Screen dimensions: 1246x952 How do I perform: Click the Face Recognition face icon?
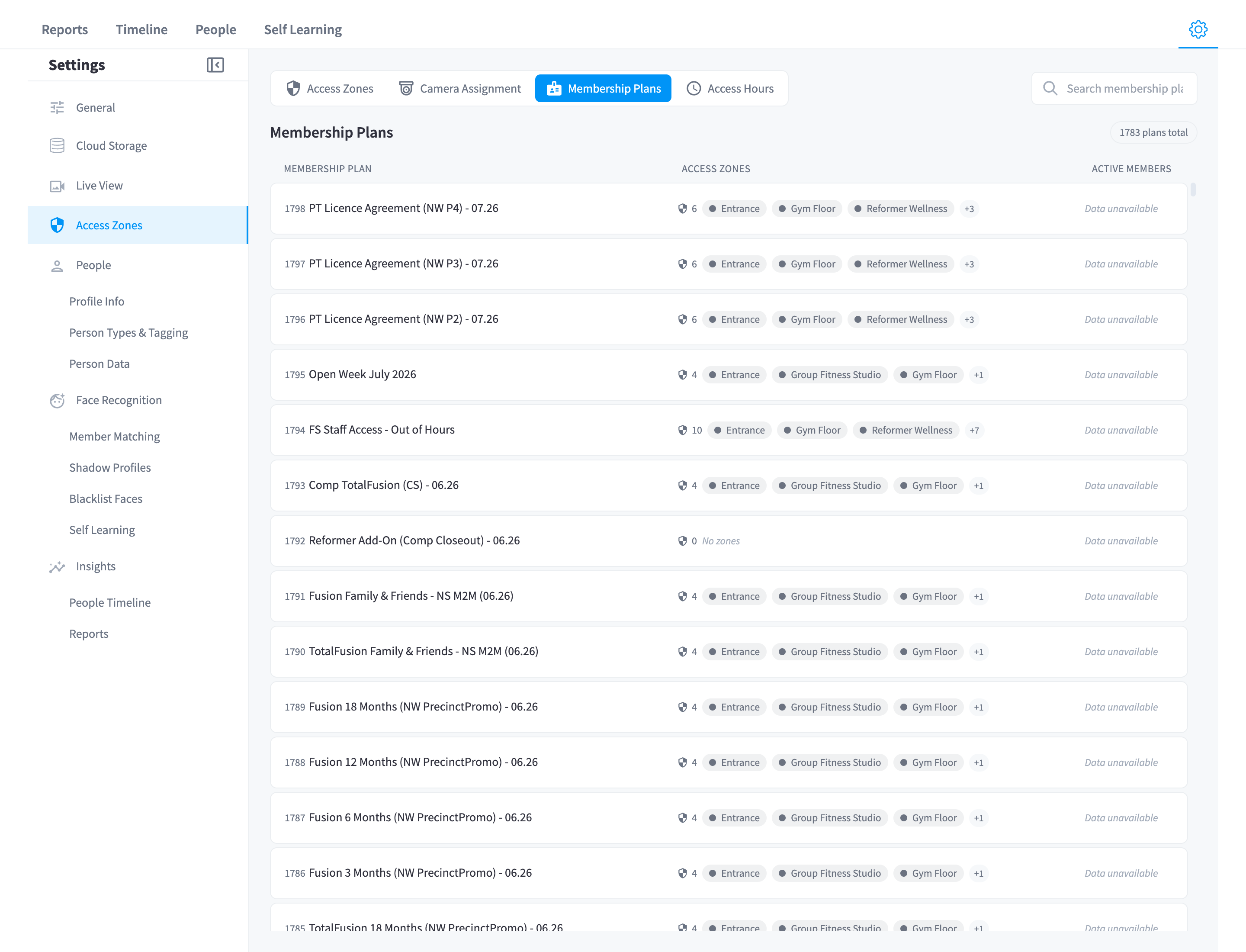point(57,400)
